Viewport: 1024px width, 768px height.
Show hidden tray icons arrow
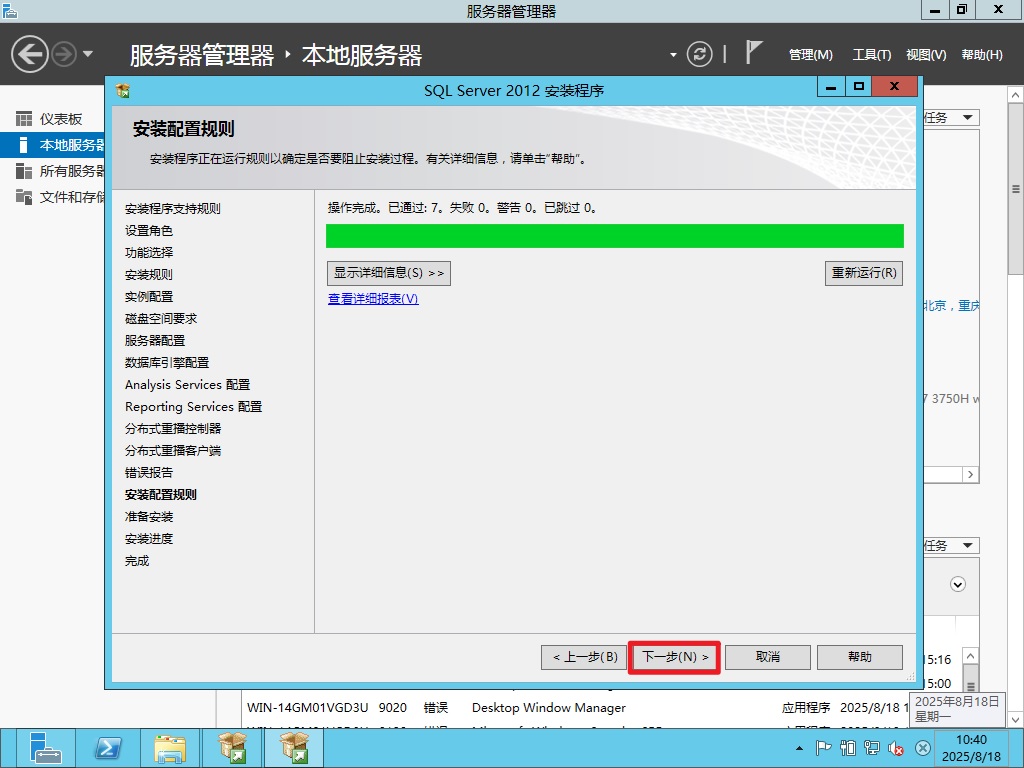point(799,748)
